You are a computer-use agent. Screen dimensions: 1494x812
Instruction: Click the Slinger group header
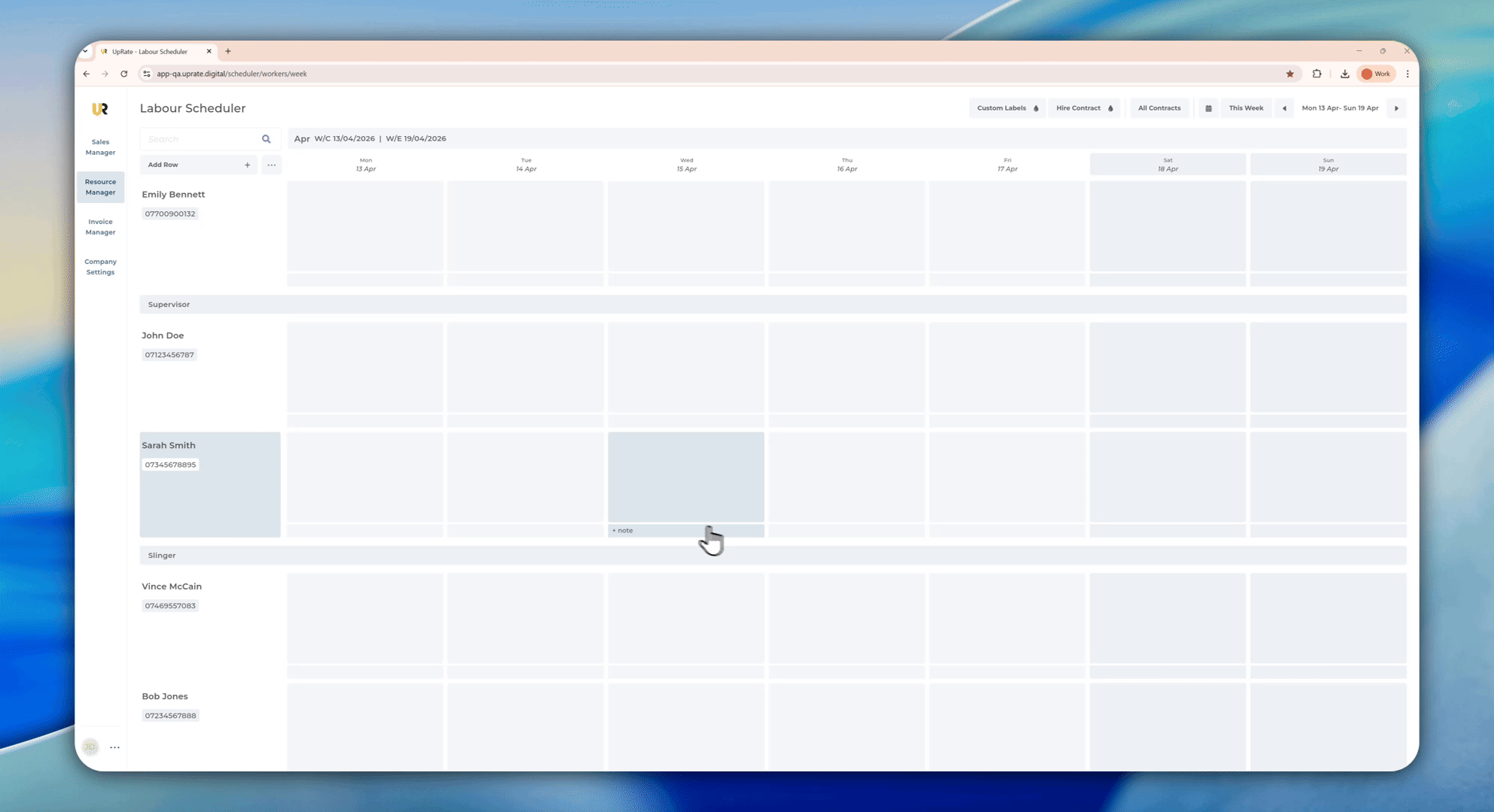click(773, 556)
